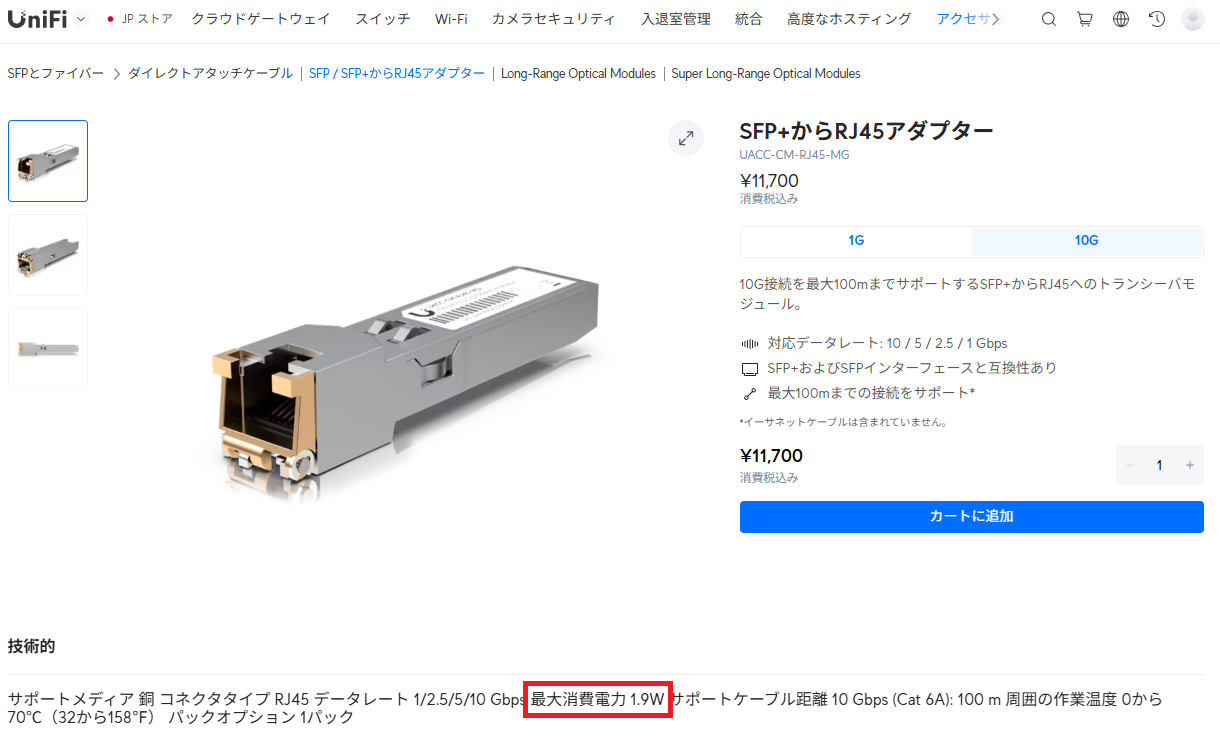Decrease quantity with minus button

(1130, 465)
